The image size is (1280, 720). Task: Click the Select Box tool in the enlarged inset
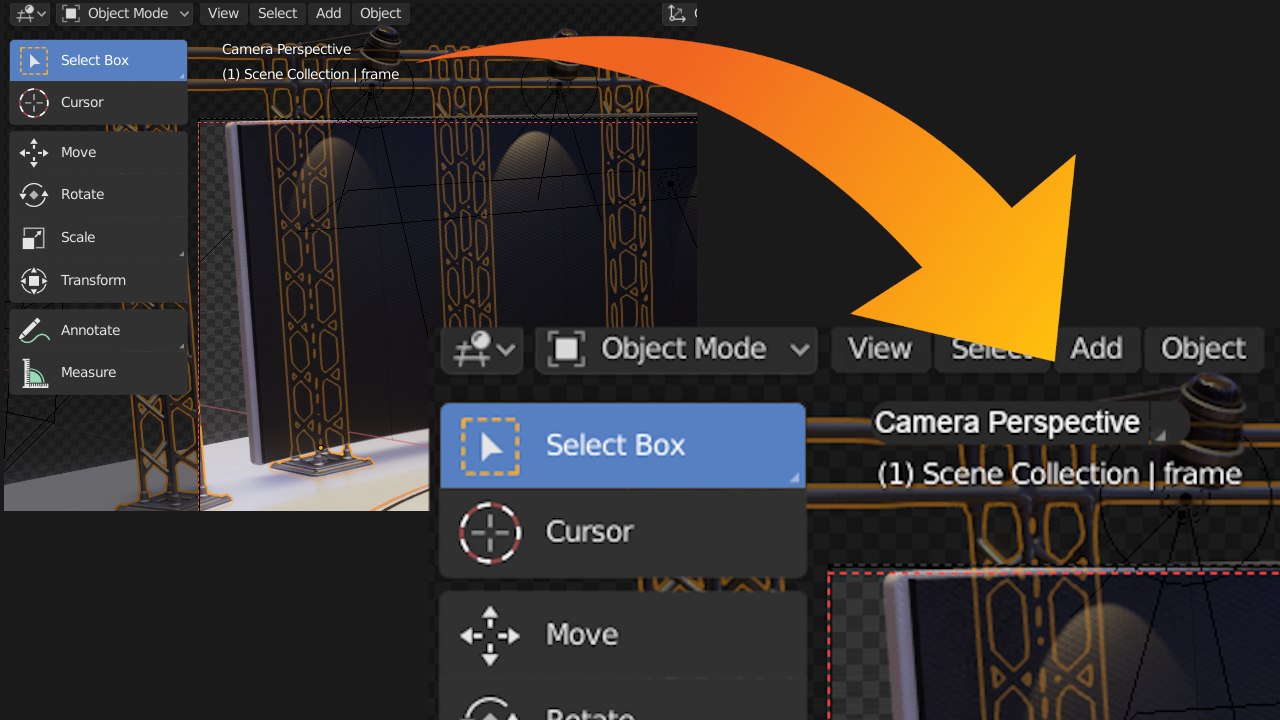(x=622, y=445)
